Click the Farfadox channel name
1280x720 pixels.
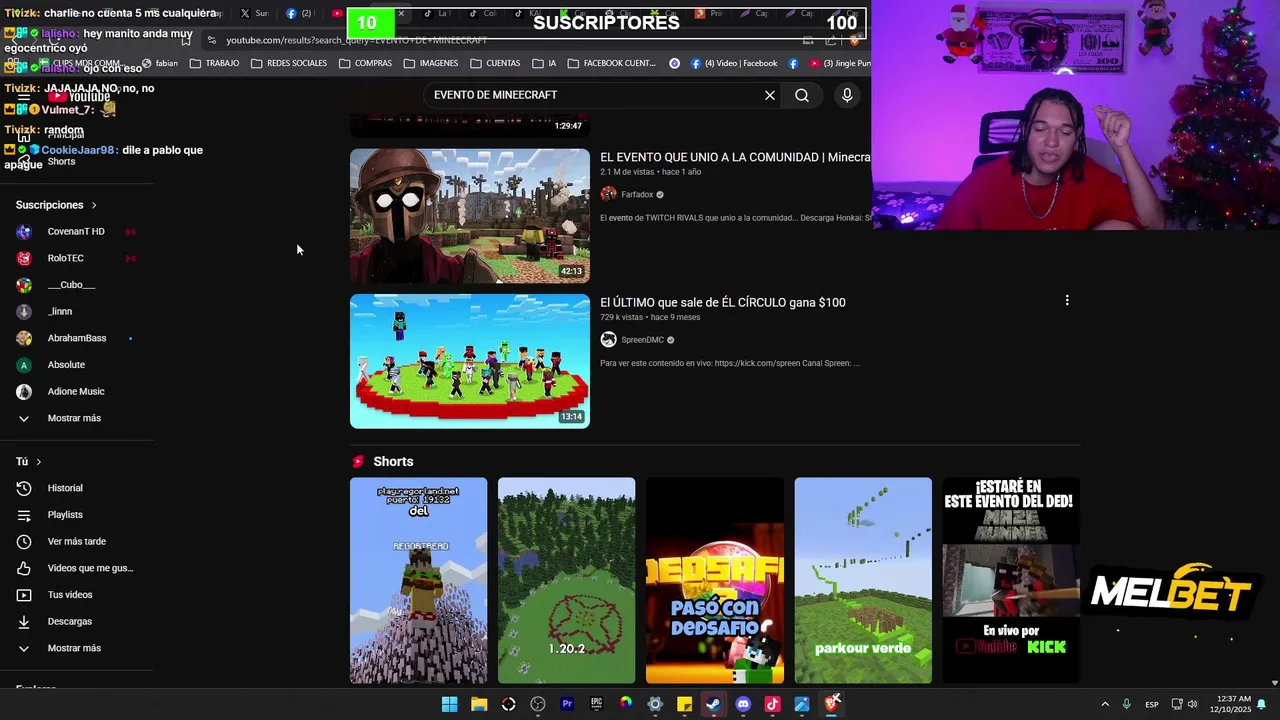(637, 195)
